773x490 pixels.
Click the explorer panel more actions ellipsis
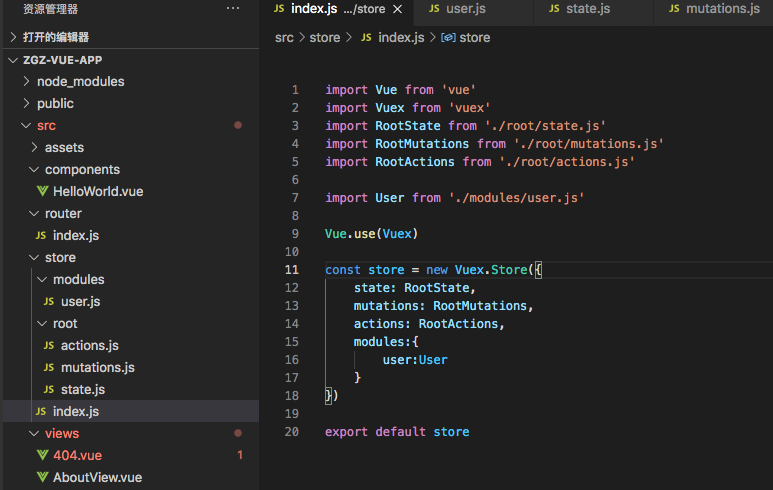(x=233, y=9)
